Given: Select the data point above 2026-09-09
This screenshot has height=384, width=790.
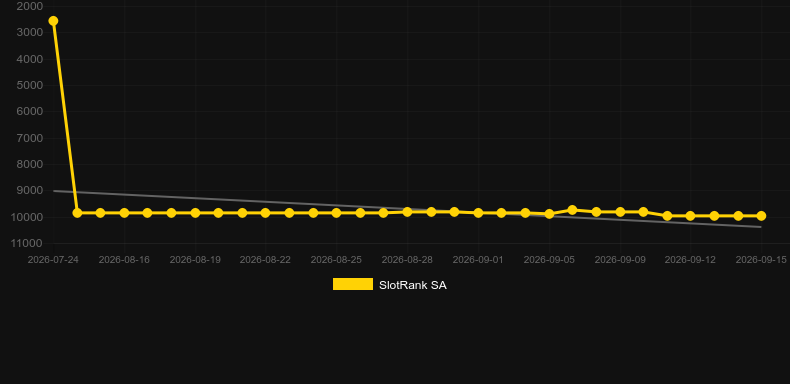Looking at the screenshot, I should click(x=620, y=212).
